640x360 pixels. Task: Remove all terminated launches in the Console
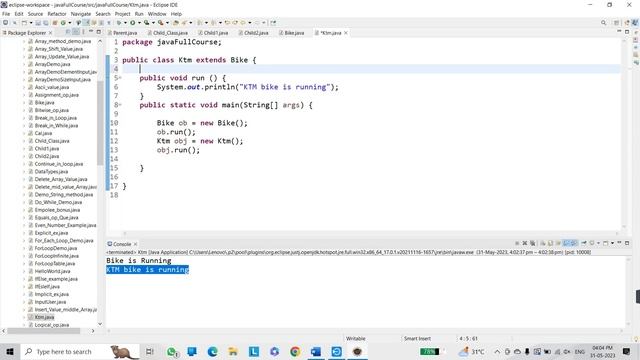[x=533, y=243]
